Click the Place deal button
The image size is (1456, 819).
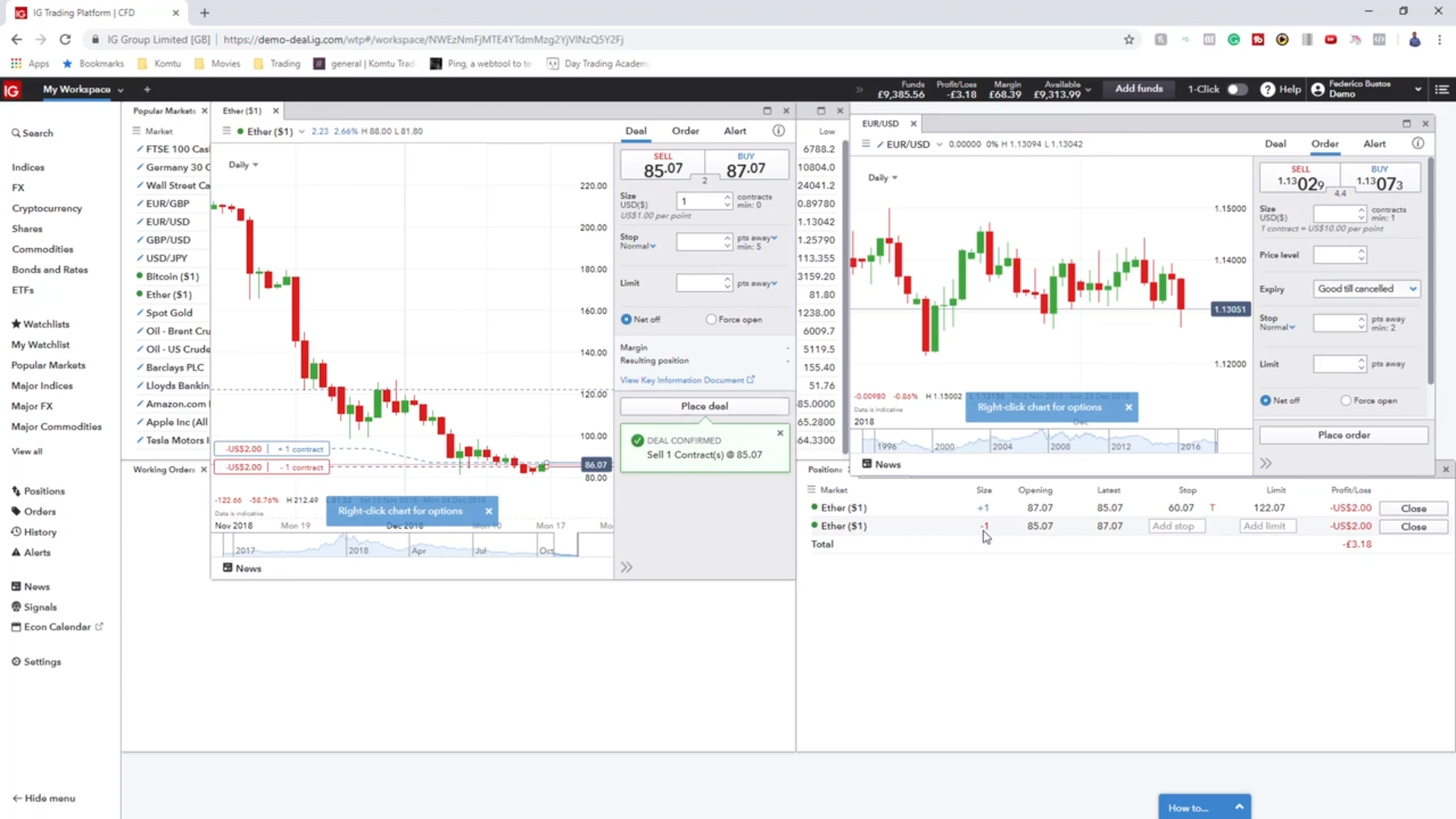click(704, 406)
